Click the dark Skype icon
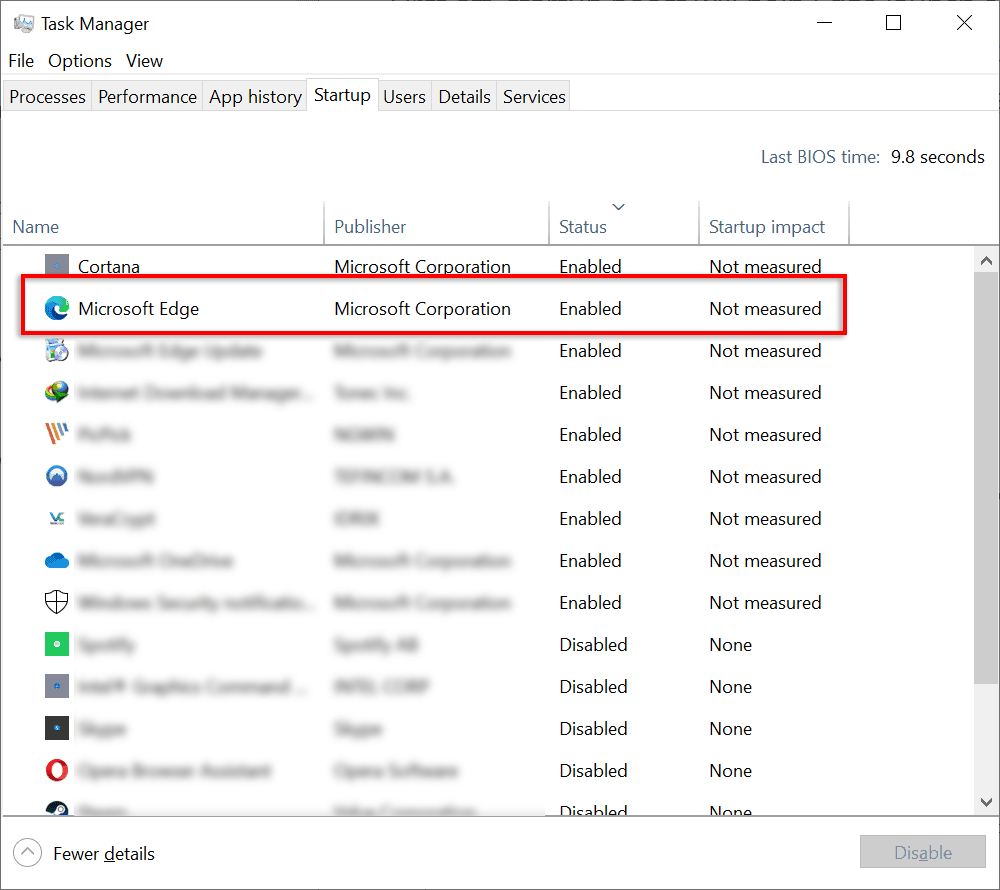Screen dimensions: 1000x890 (57, 728)
